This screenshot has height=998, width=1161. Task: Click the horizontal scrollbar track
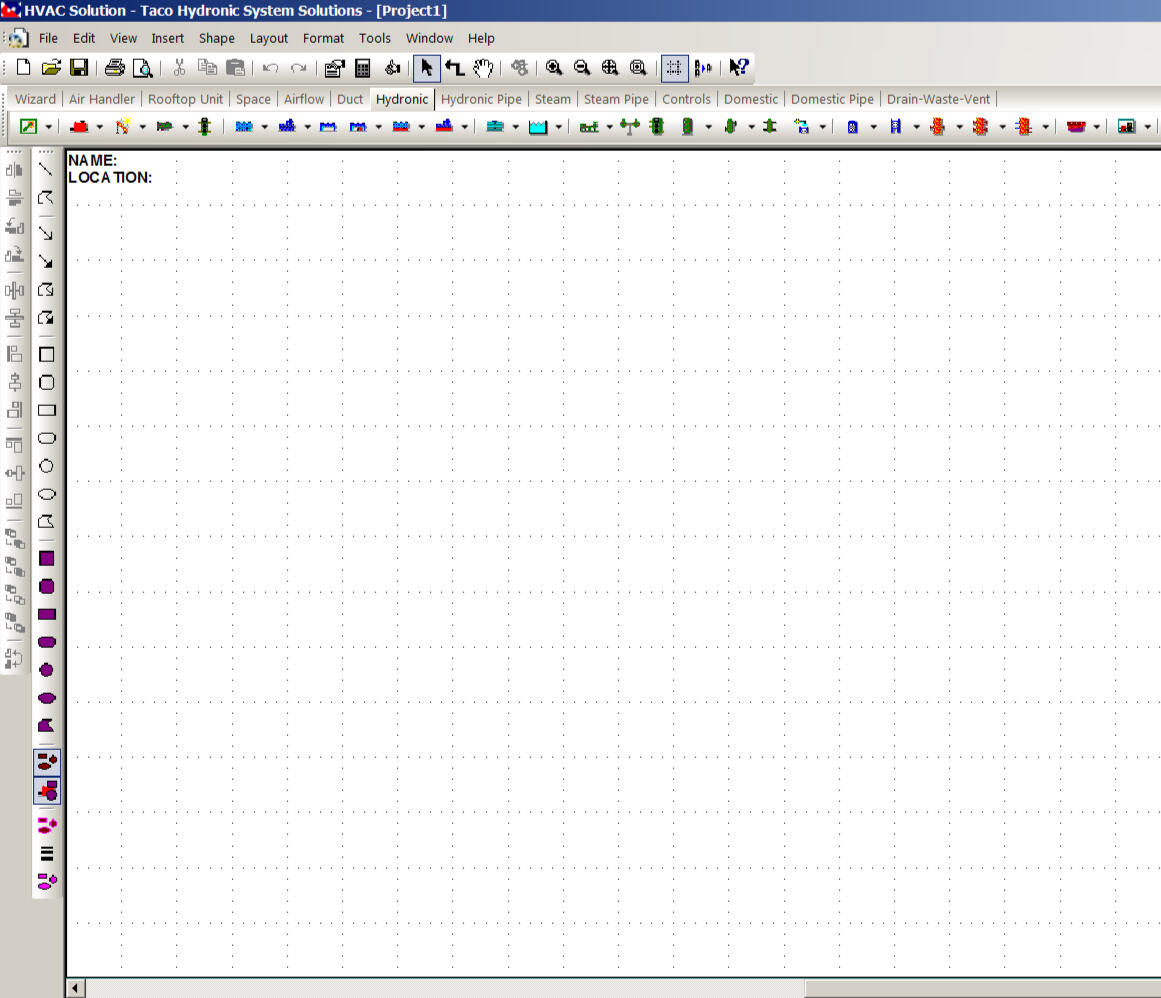point(444,988)
